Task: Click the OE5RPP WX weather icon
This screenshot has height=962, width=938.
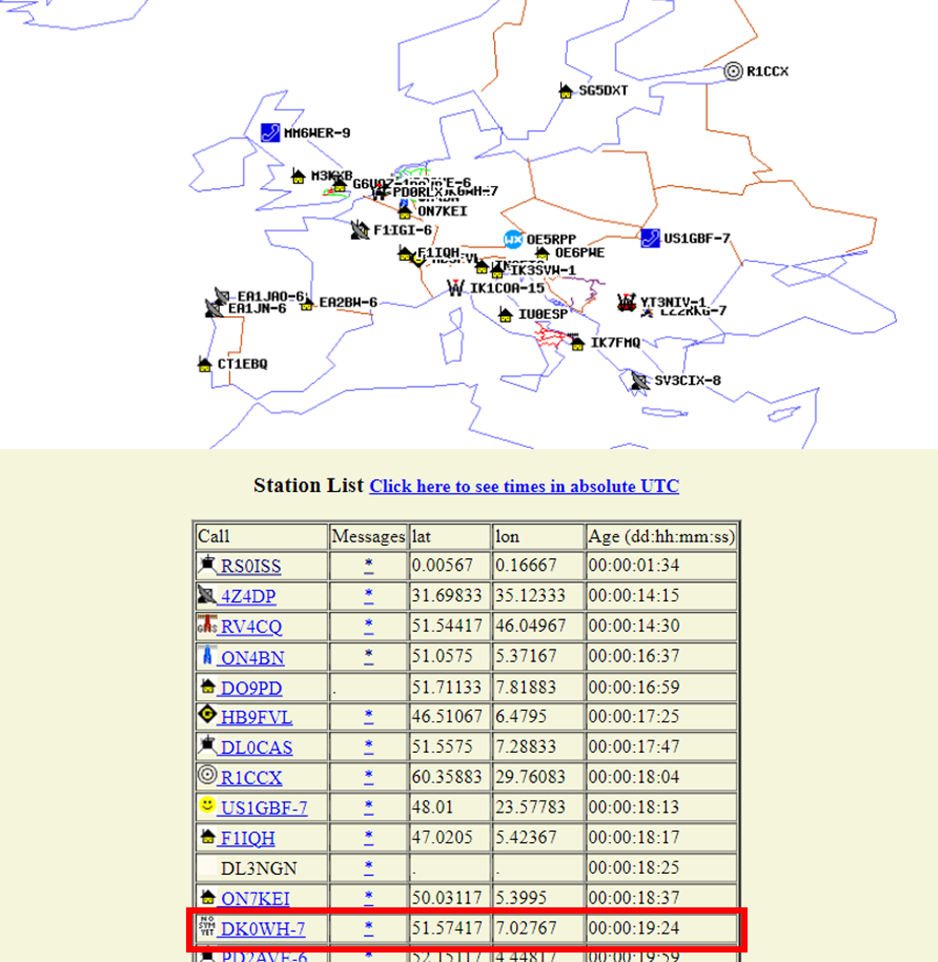Action: 513,239
